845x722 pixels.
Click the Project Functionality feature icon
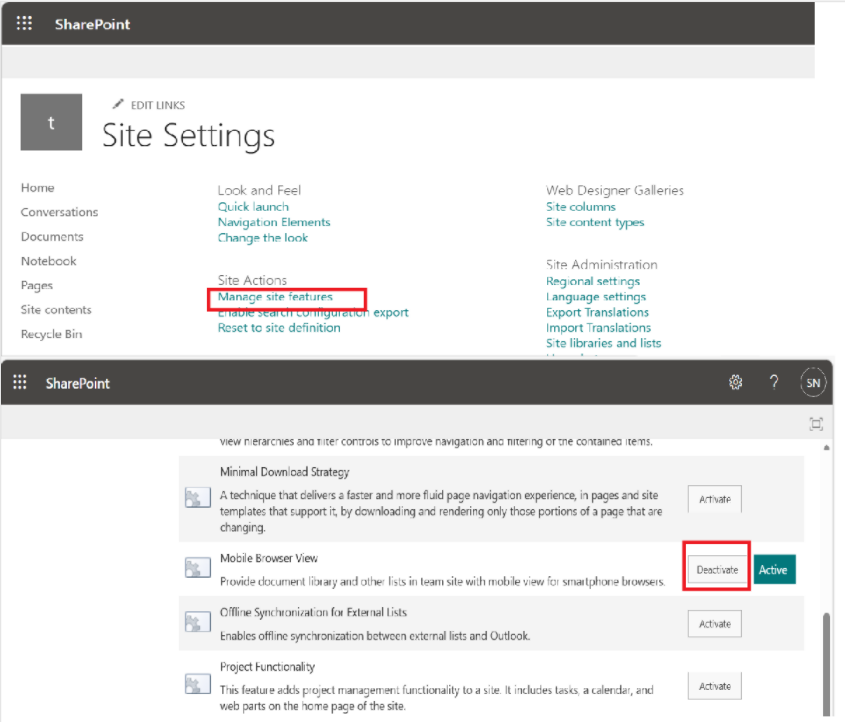197,684
